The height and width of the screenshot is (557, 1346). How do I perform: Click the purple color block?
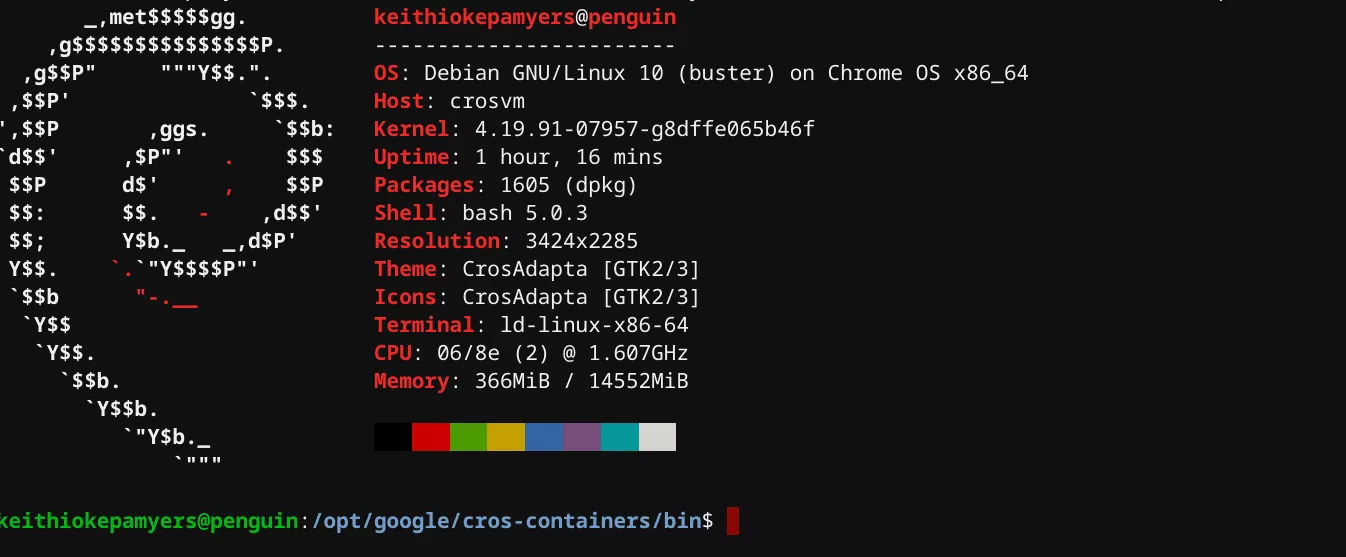coord(582,437)
